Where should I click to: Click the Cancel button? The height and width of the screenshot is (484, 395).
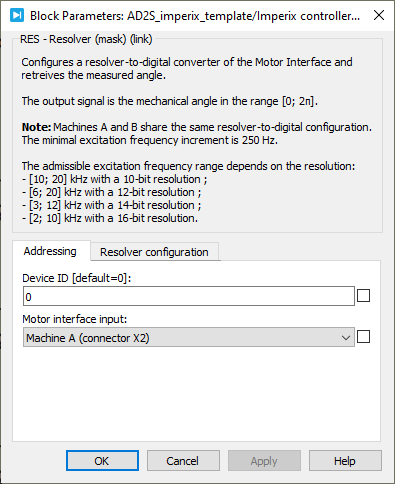[183, 461]
